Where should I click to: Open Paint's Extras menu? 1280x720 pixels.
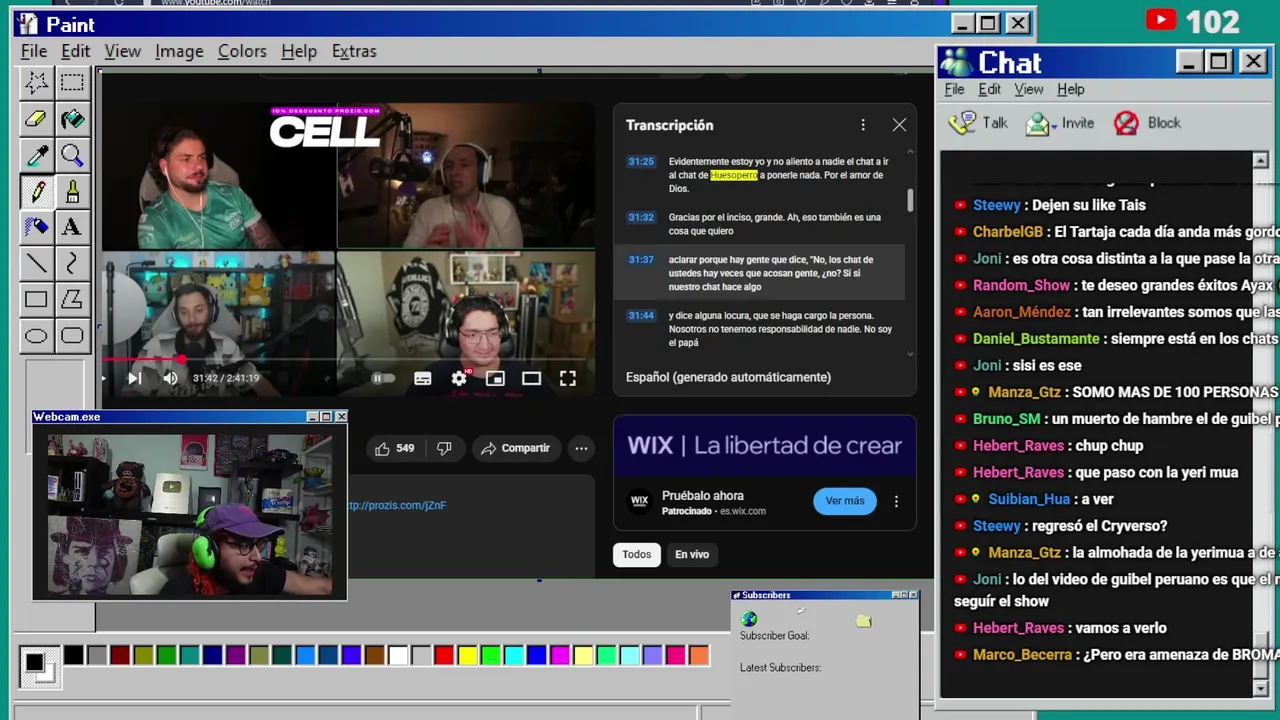point(354,51)
